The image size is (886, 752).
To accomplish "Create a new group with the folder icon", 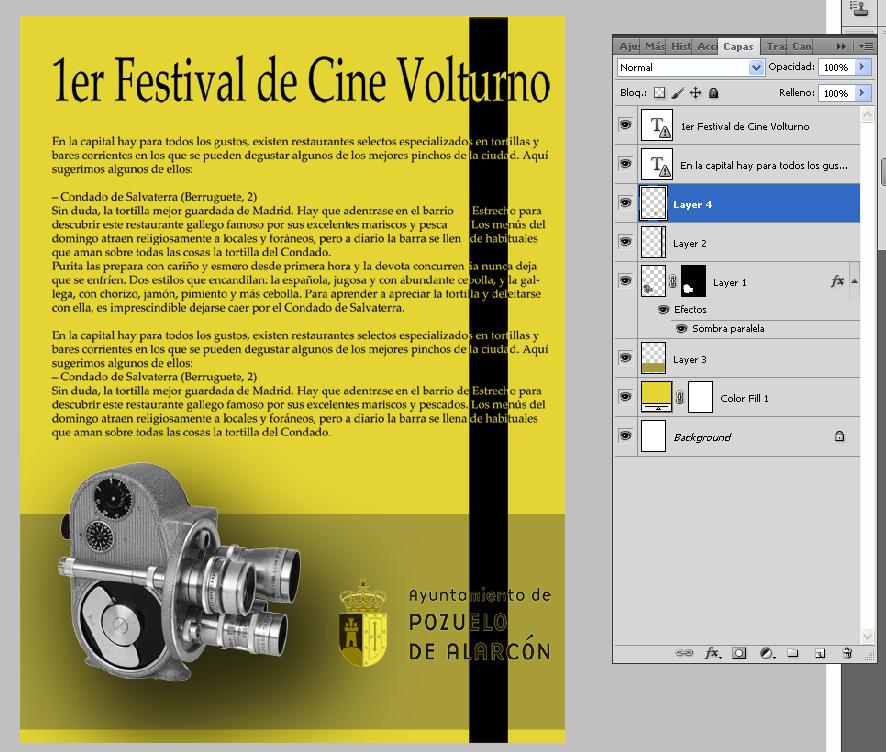I will pyautogui.click(x=792, y=653).
